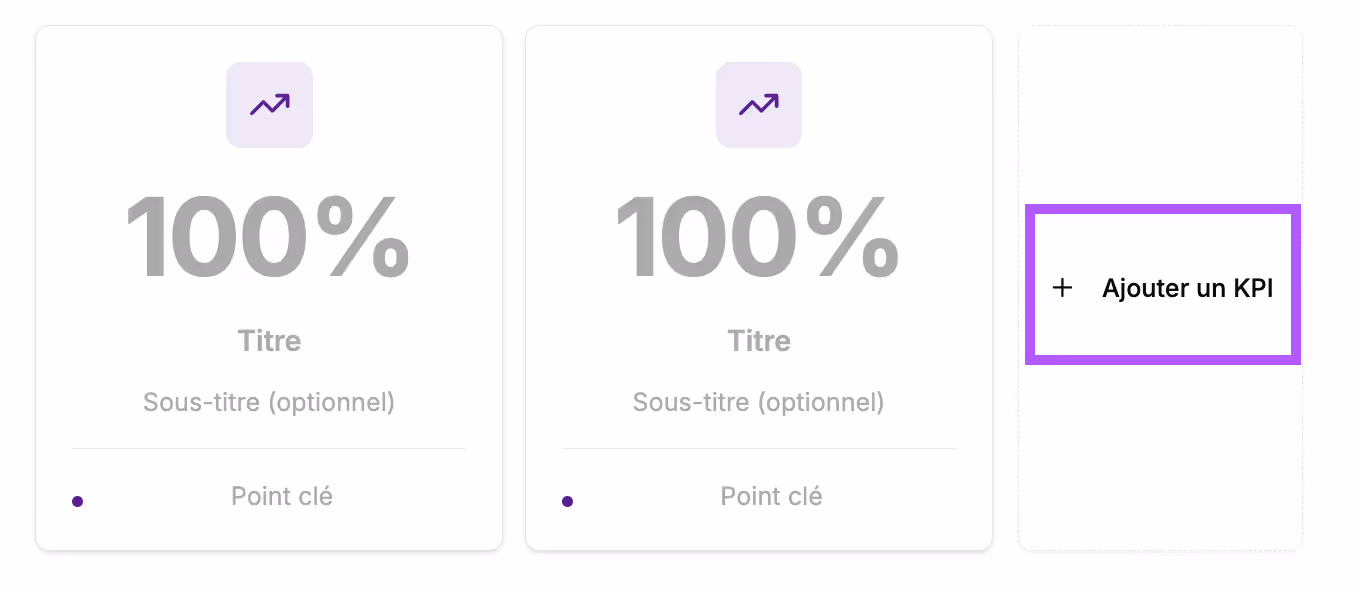This screenshot has width=1360, height=592.
Task: Select the purple arrow graph icon in the middle
Action: [x=759, y=104]
